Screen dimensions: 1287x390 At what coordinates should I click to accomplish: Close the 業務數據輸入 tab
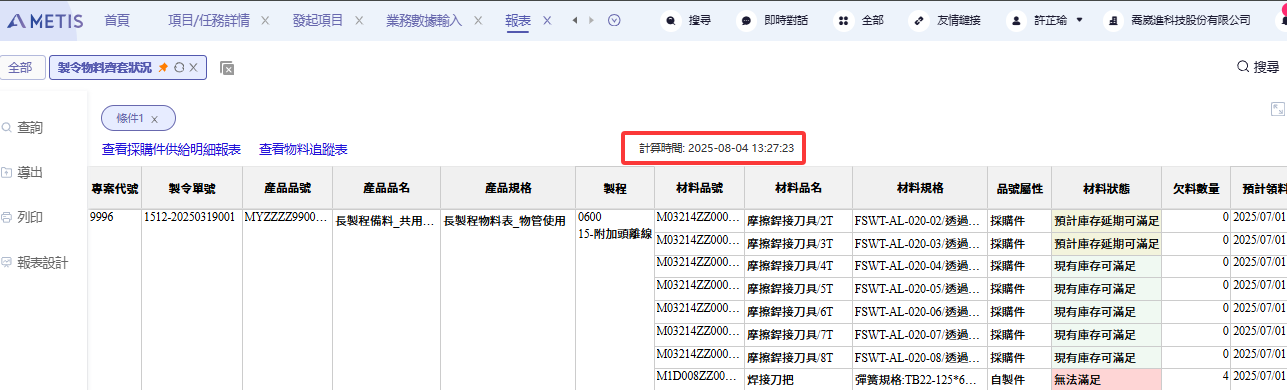pyautogui.click(x=478, y=20)
